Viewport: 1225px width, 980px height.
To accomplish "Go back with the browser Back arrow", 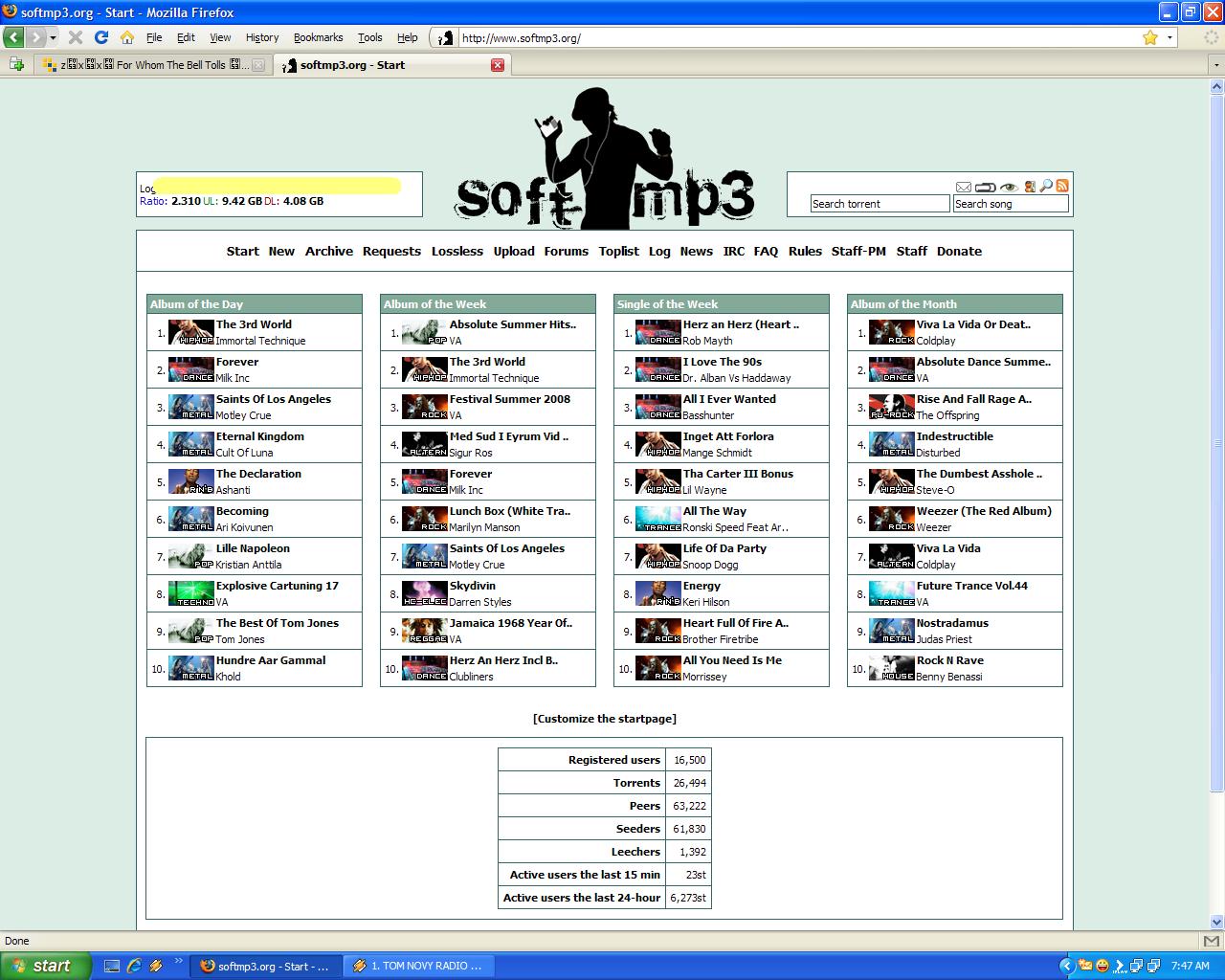I will (13, 37).
